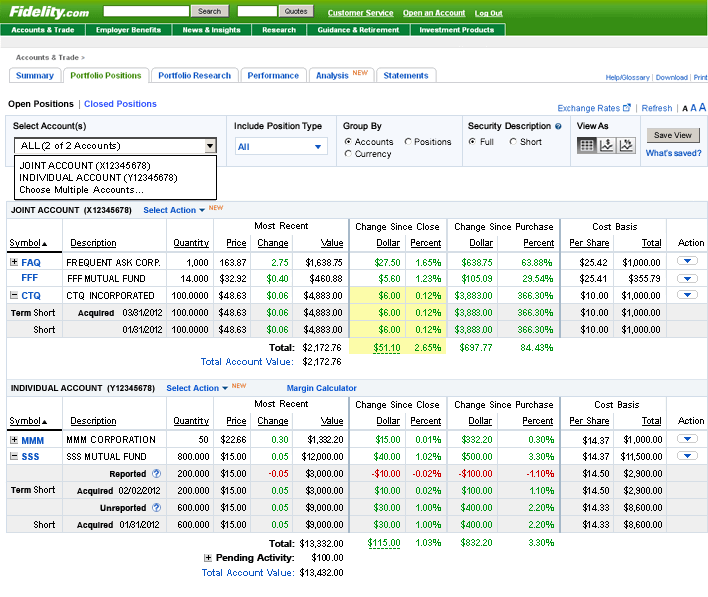Open help for Reported shares
This screenshot has width=708, height=597.
pos(156,474)
